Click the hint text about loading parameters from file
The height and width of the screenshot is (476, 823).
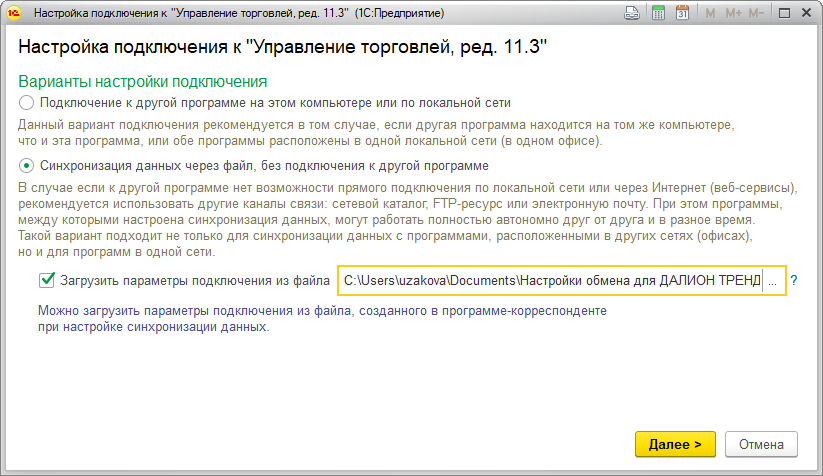point(322,319)
